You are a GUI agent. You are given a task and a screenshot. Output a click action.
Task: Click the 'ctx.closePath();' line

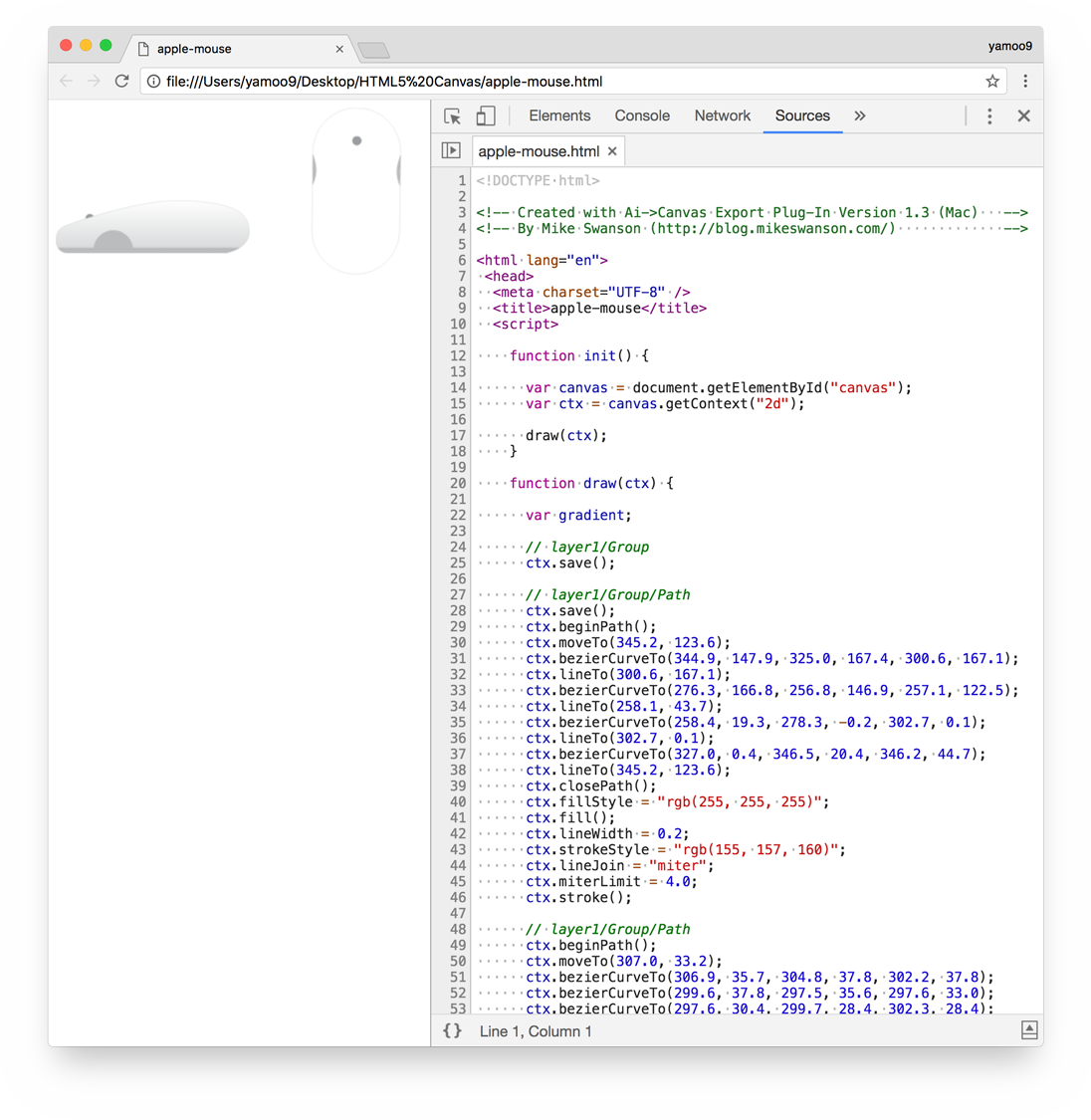click(x=590, y=785)
